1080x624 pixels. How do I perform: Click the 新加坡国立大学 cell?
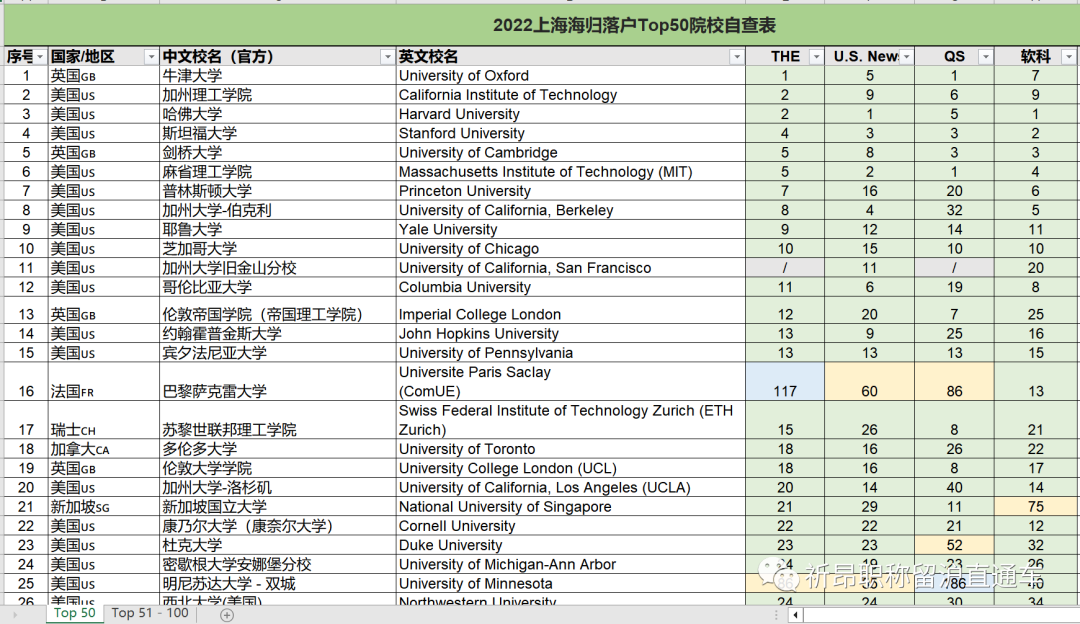coord(278,508)
